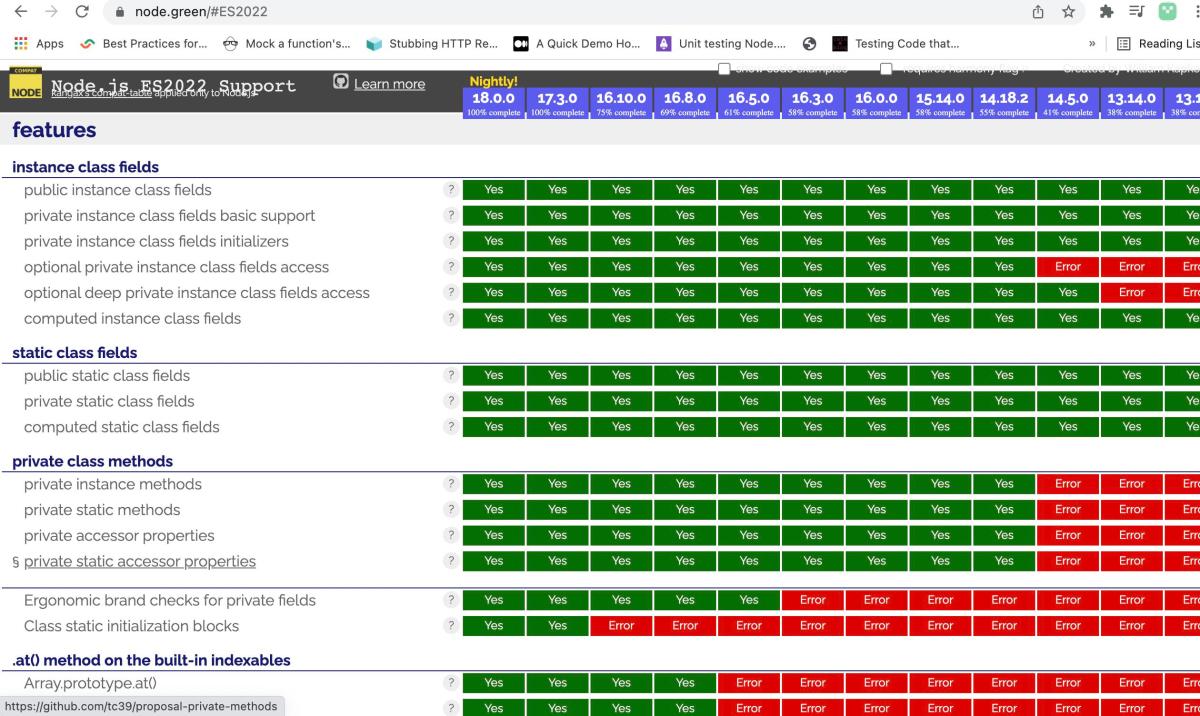Image resolution: width=1200 pixels, height=716 pixels.
Task: Click the private static methods row label
Action: [x=102, y=510]
